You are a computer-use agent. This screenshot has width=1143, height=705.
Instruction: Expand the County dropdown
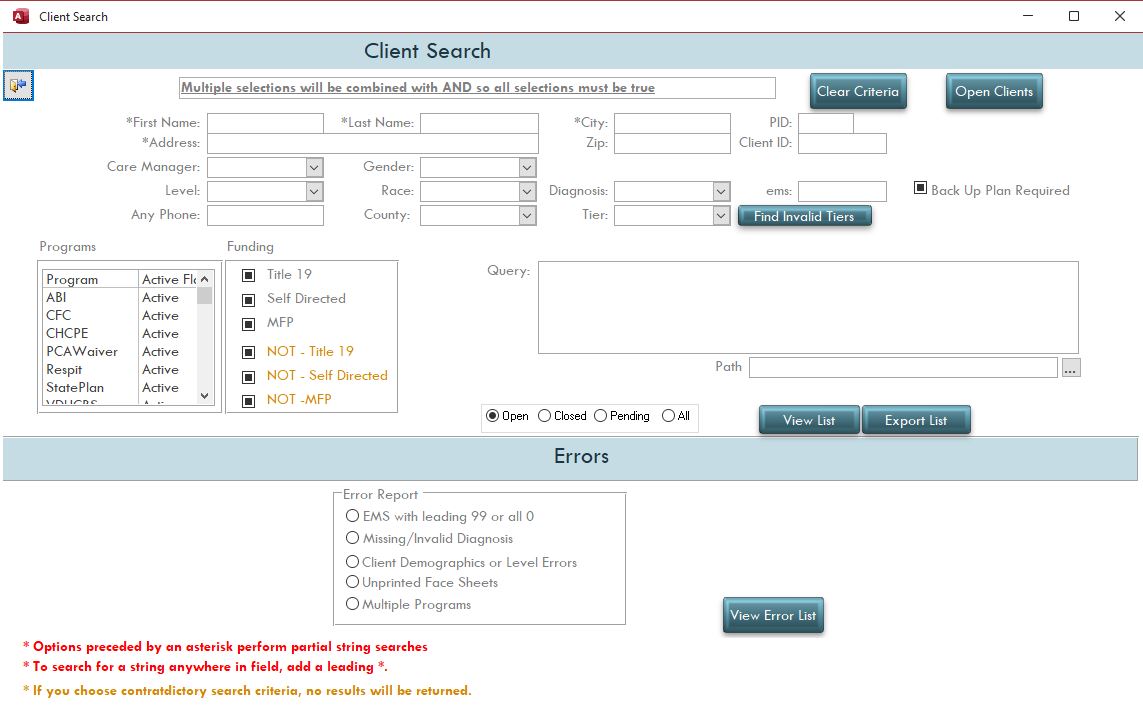coord(528,216)
